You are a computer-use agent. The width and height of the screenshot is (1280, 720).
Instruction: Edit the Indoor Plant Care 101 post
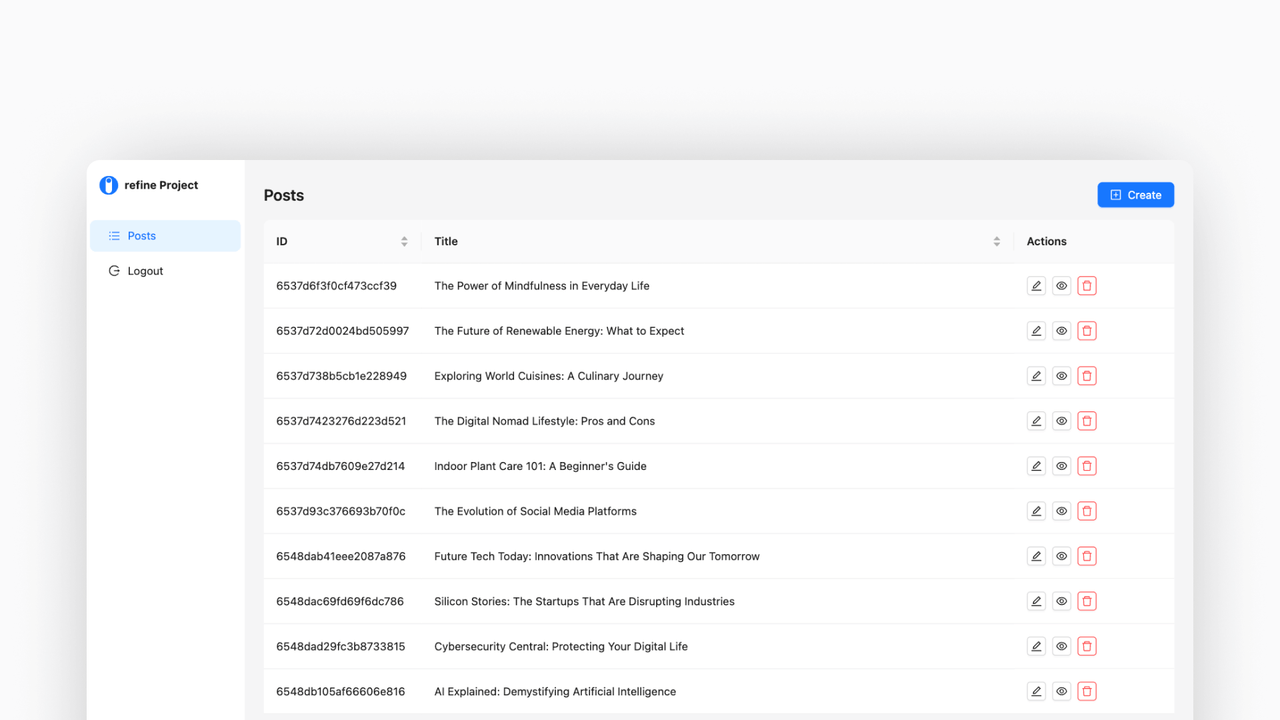[x=1036, y=466]
